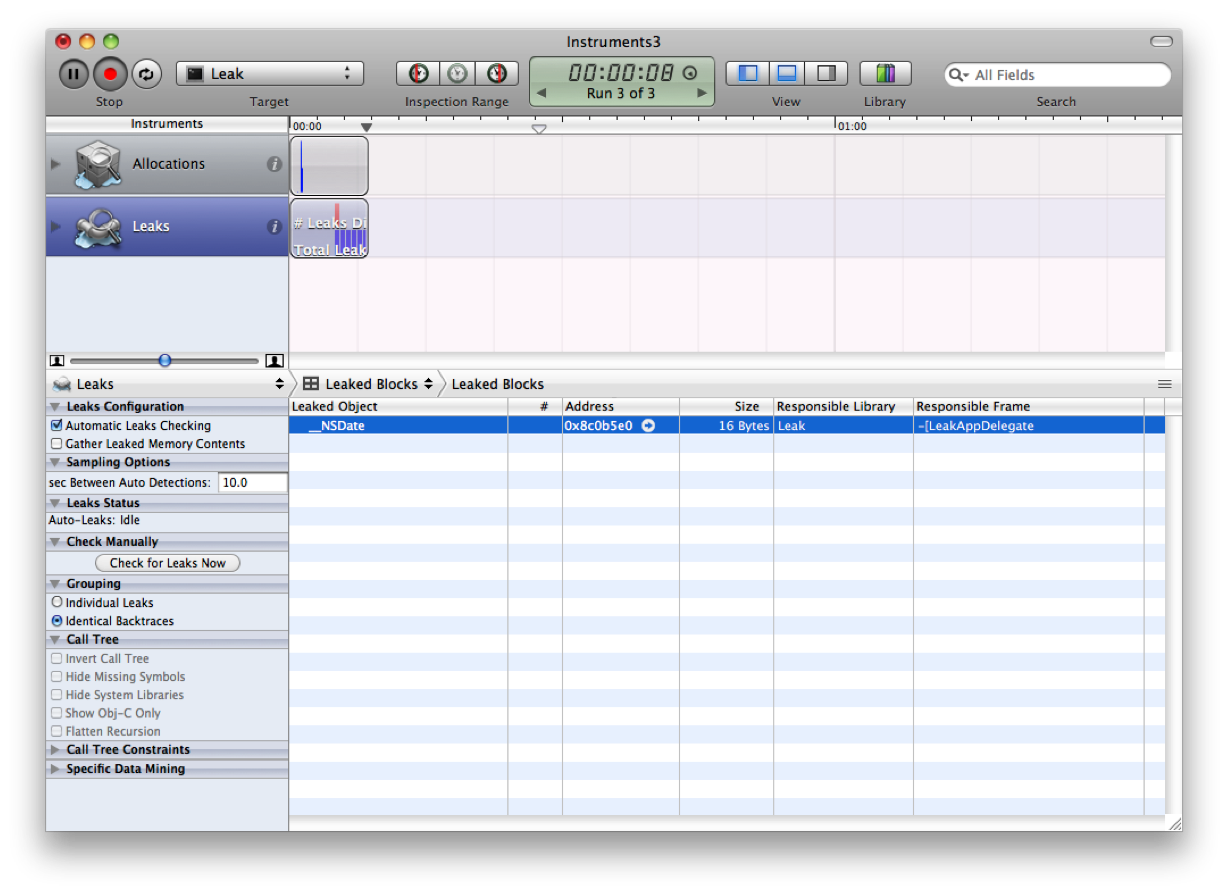The height and width of the screenshot is (894, 1228).
Task: Expand the Call Tree Constraints section
Action: pyautogui.click(x=55, y=750)
